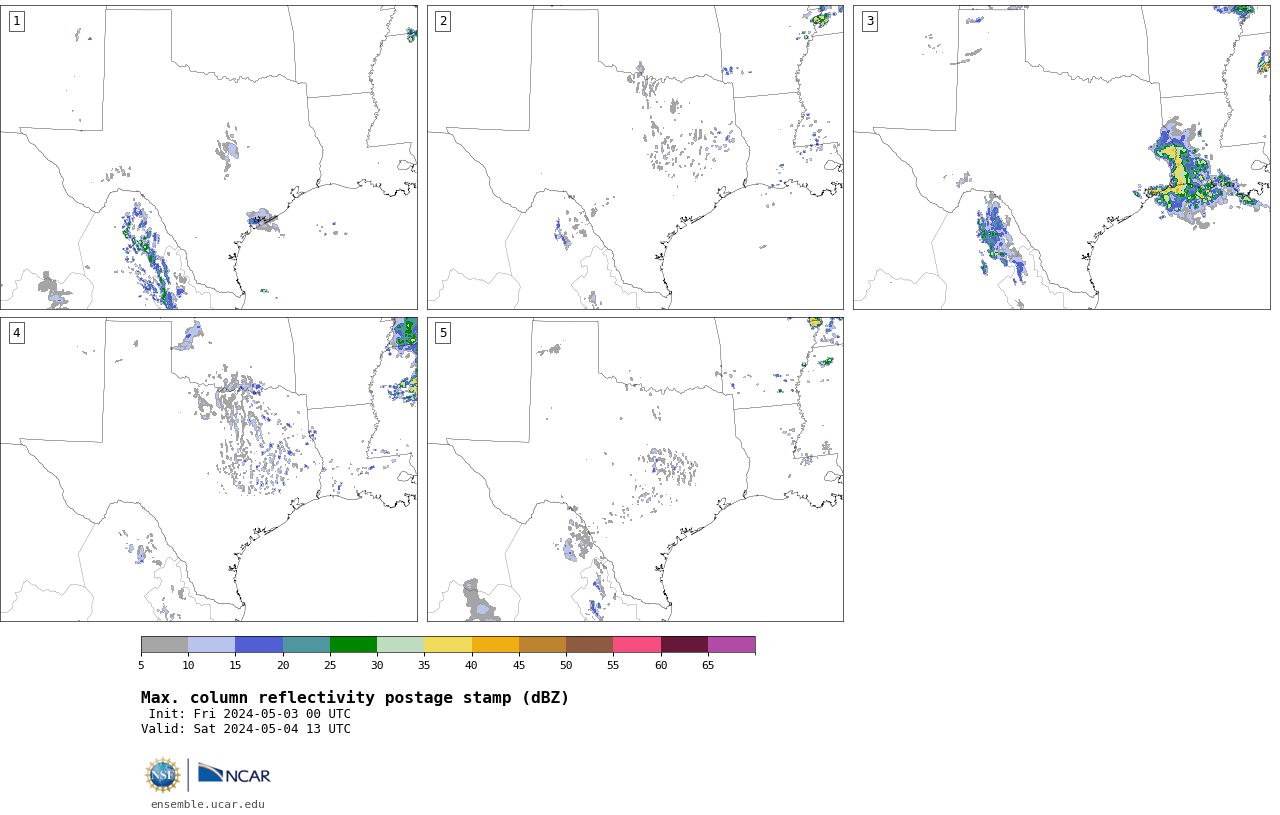Select the tan 45-50 dBZ swatch
The height and width of the screenshot is (815, 1280).
click(542, 644)
